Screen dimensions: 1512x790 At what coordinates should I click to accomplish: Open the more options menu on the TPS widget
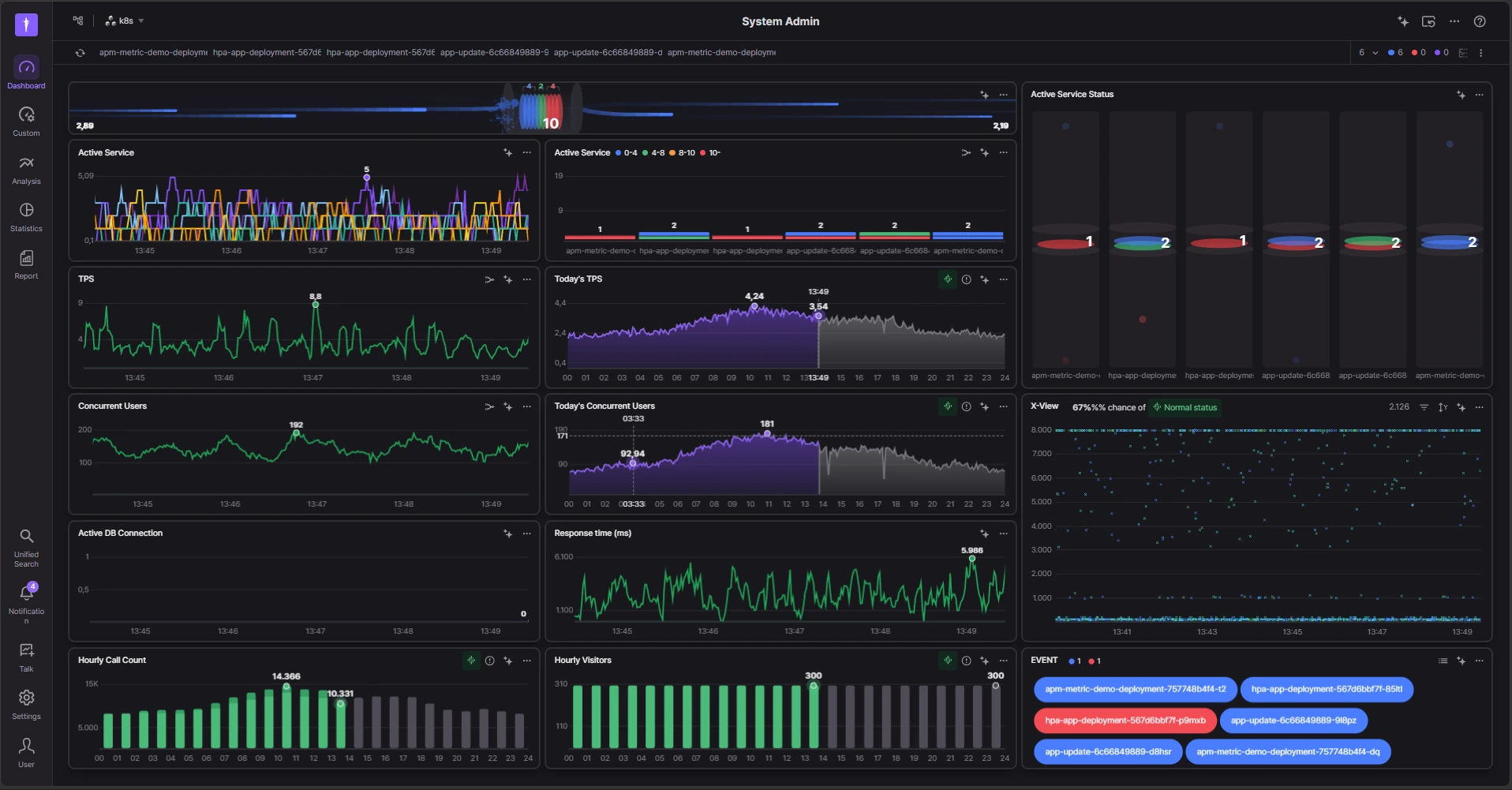point(527,279)
